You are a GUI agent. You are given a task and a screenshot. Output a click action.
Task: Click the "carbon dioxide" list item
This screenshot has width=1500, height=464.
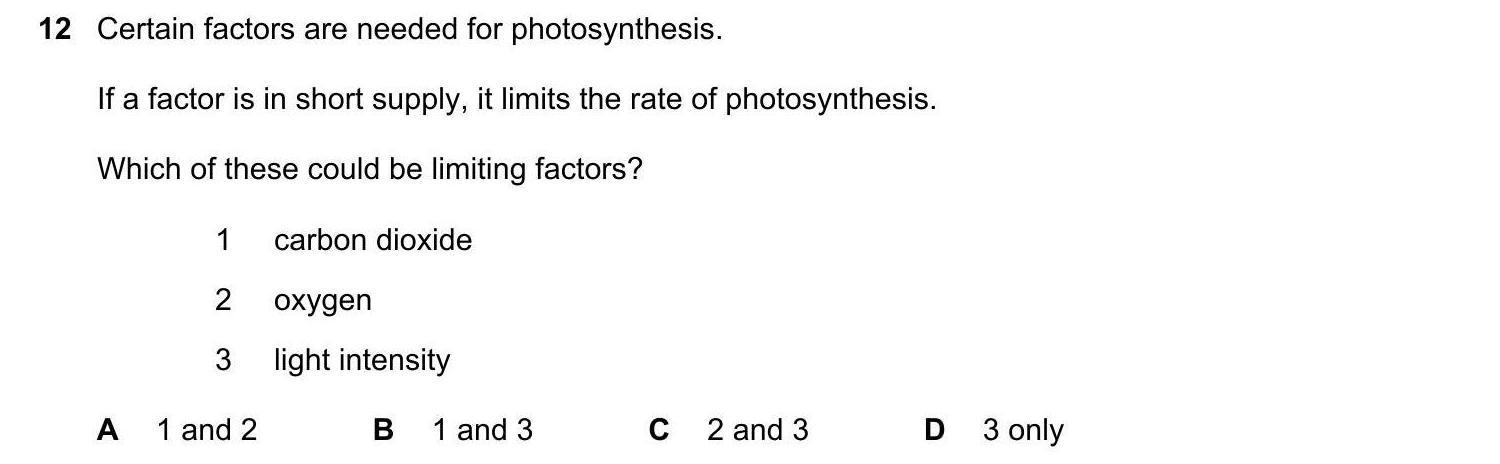click(372, 240)
